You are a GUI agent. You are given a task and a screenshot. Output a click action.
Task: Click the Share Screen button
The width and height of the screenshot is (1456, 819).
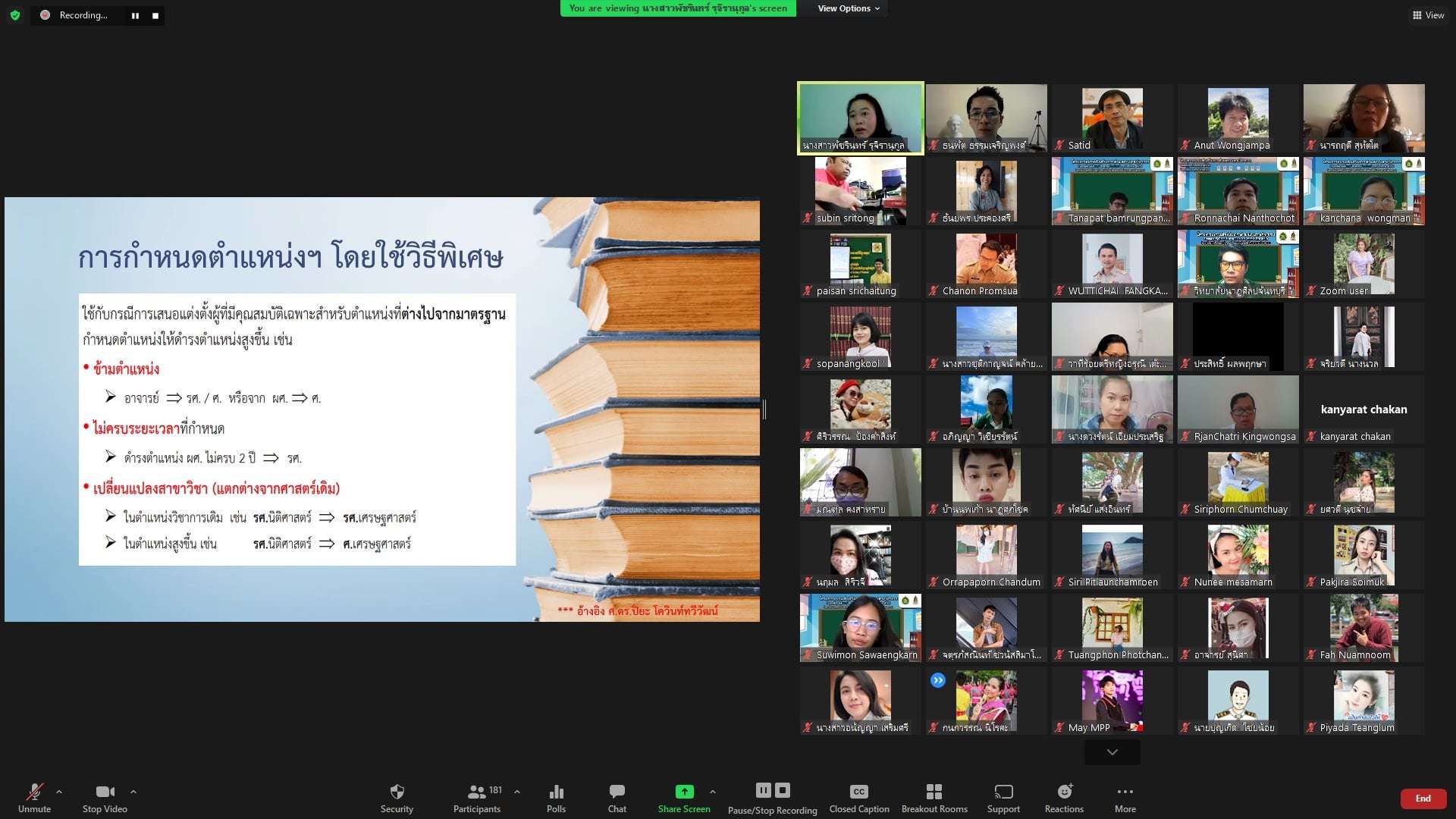(x=684, y=798)
